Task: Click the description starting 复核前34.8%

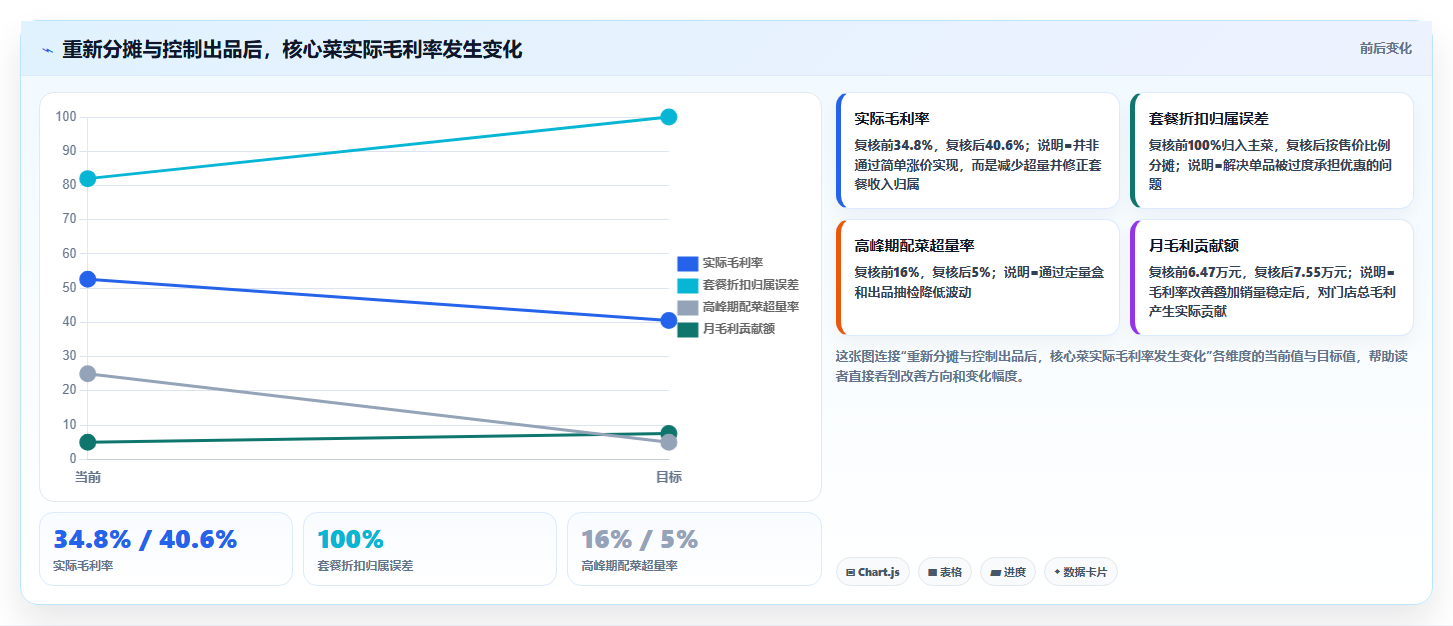Action: tap(978, 165)
